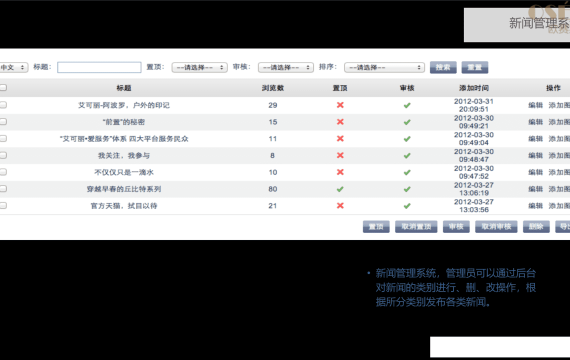Open the 置顶 filter dropdown
570x360 pixels.
pos(200,67)
